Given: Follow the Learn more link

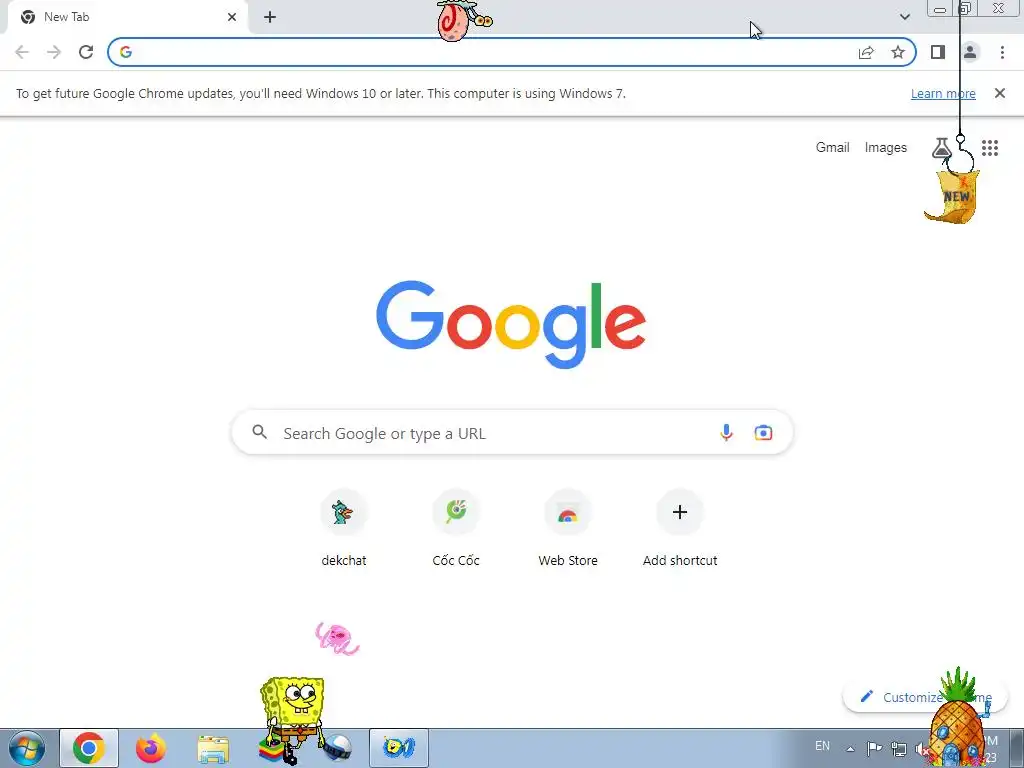Looking at the screenshot, I should point(943,93).
